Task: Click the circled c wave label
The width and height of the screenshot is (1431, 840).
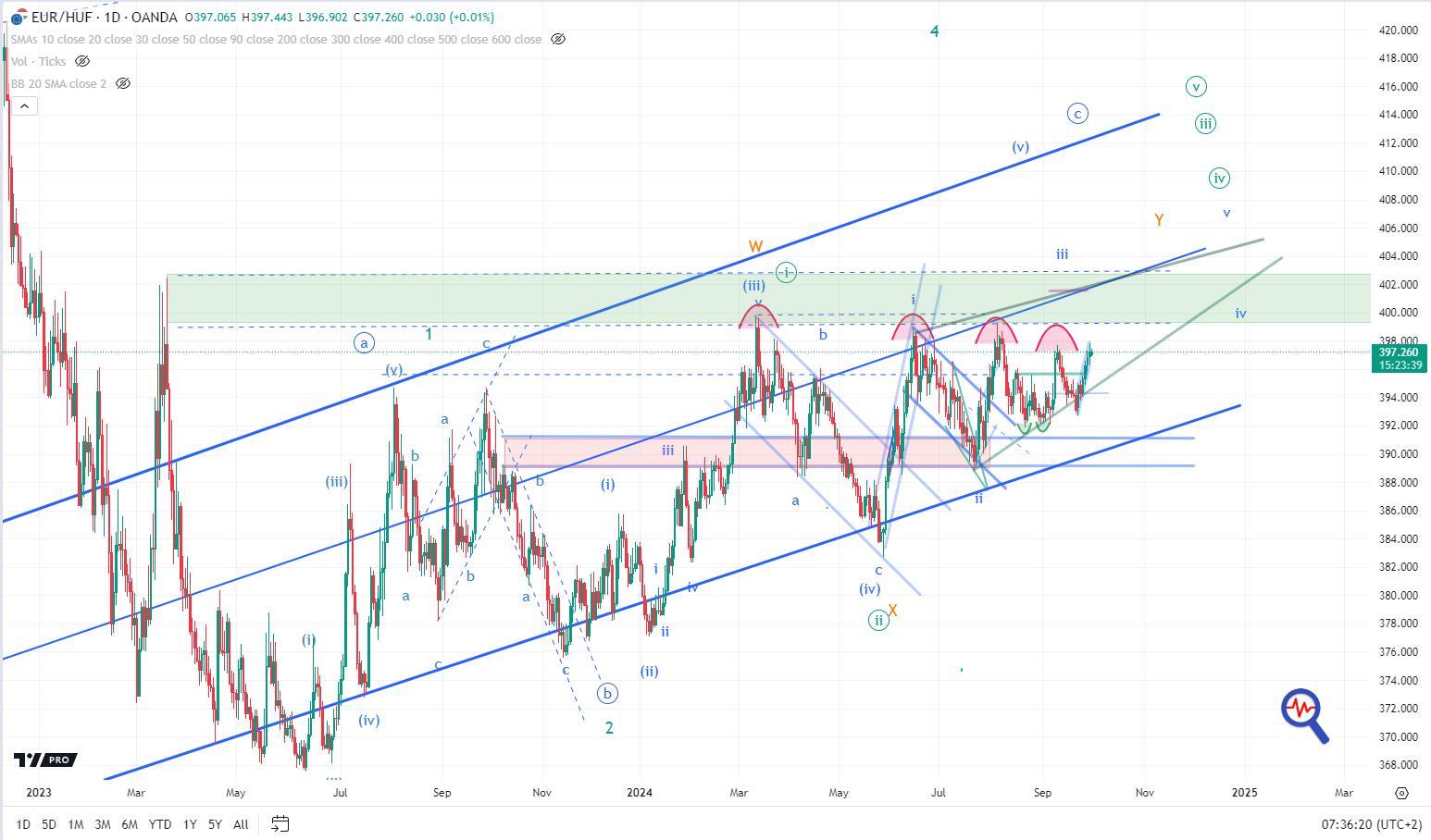Action: click(1077, 114)
